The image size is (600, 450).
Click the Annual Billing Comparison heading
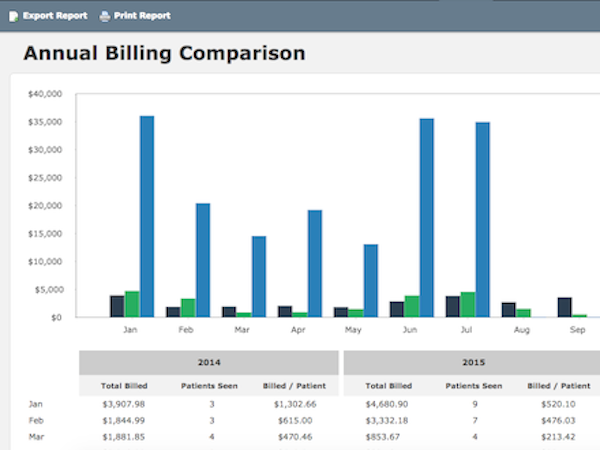pyautogui.click(x=164, y=53)
